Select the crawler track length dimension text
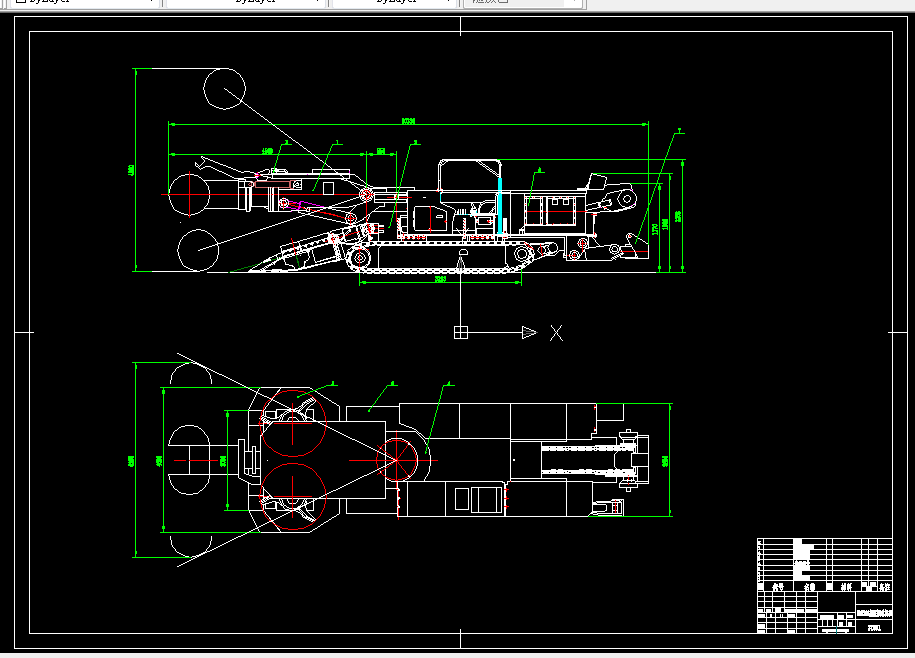The width and height of the screenshot is (915, 658). click(441, 279)
